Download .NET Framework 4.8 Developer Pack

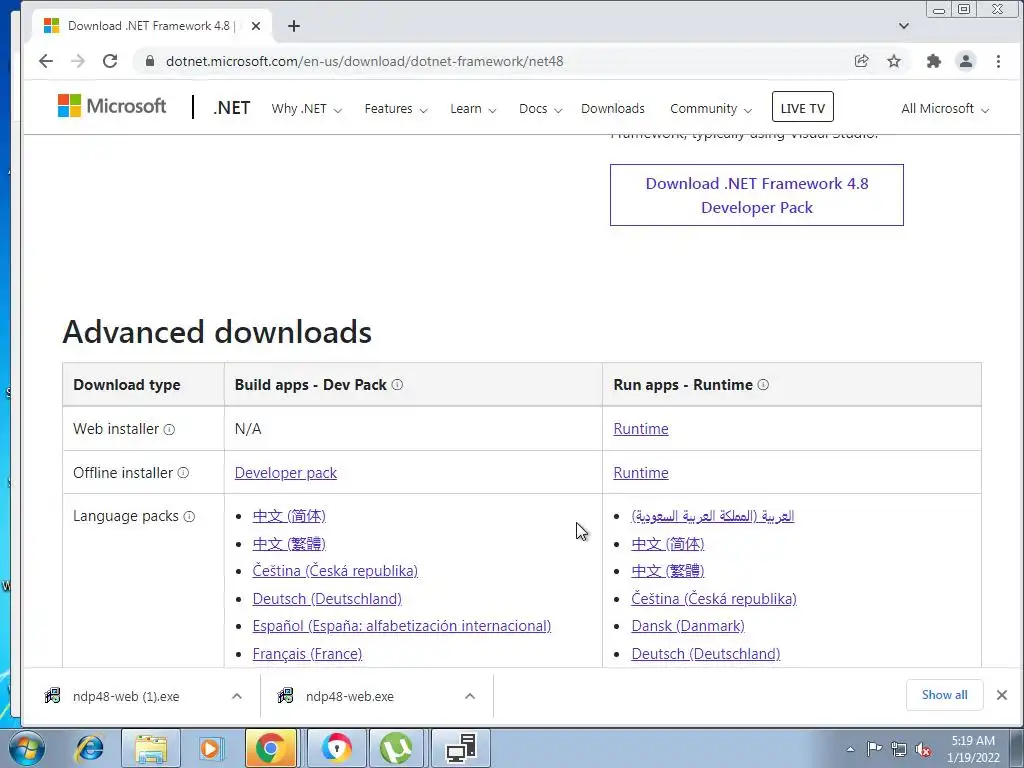click(757, 195)
